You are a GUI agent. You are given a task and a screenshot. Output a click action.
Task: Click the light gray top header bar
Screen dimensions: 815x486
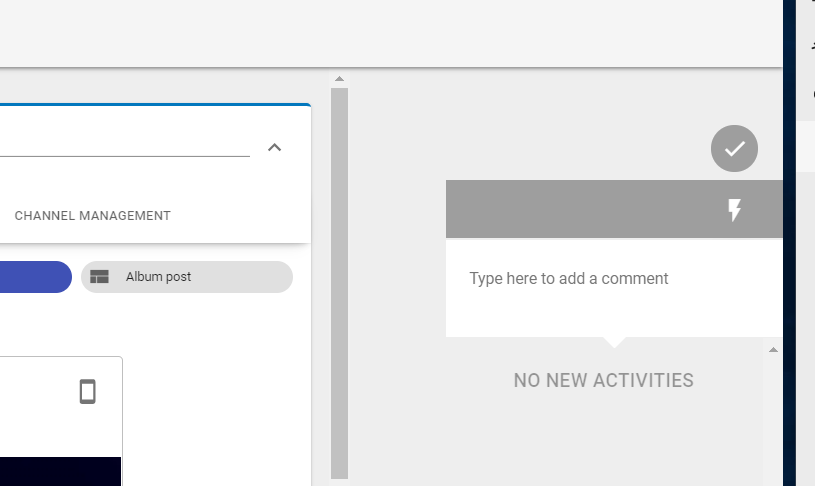(391, 33)
